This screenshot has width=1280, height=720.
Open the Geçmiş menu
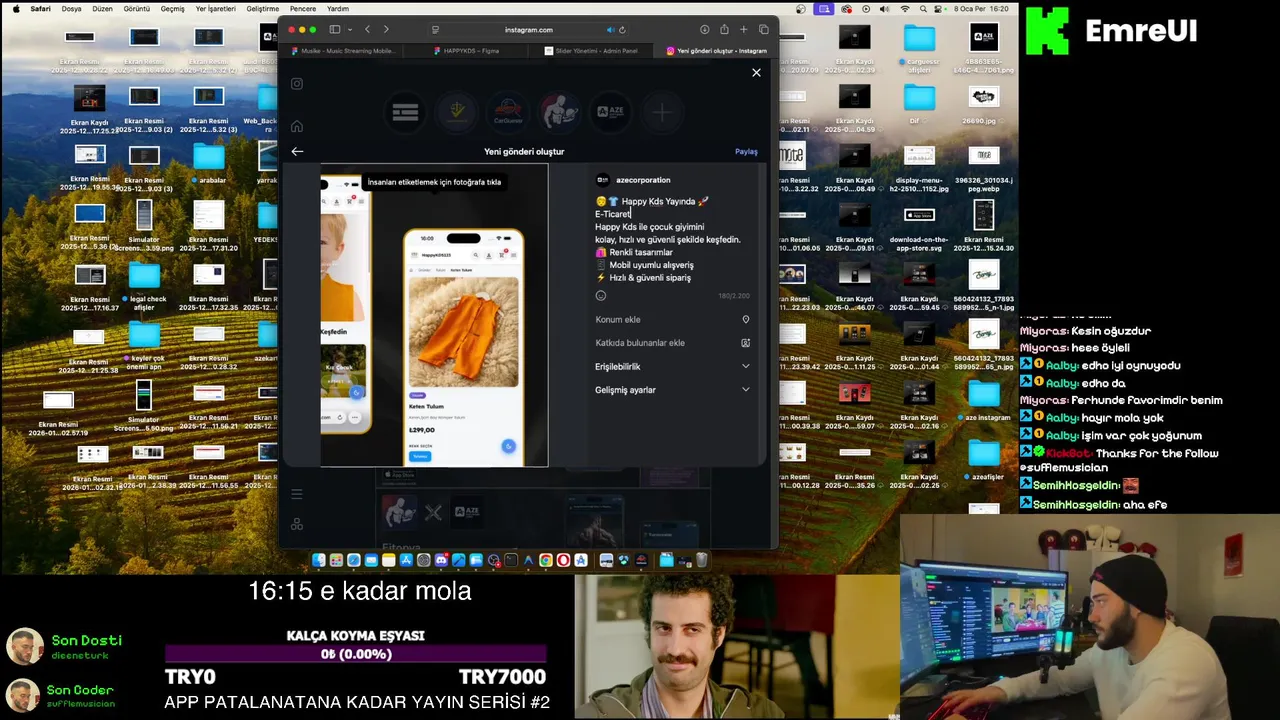(x=173, y=8)
